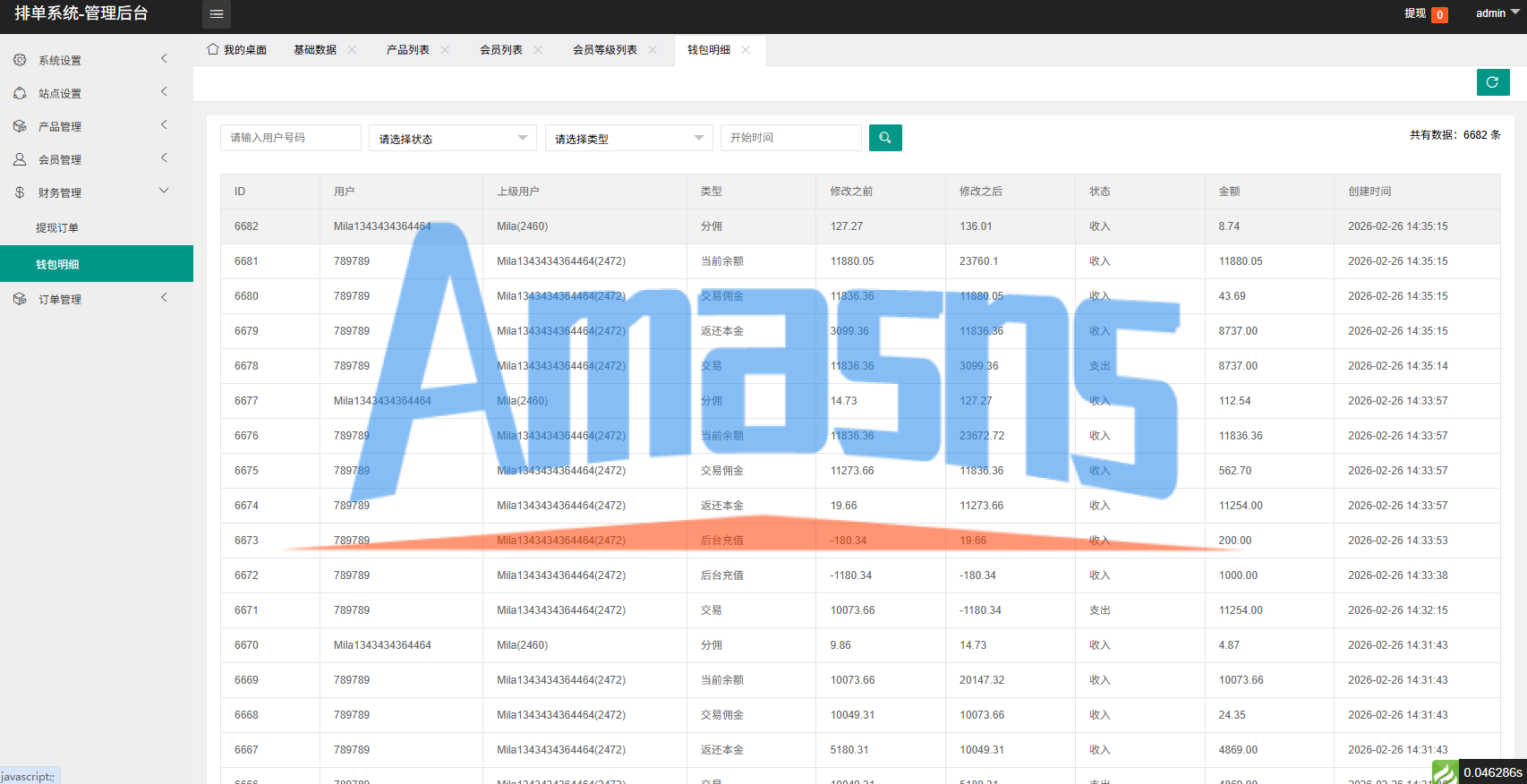Open the admin user dropdown
1527x784 pixels.
point(1497,13)
